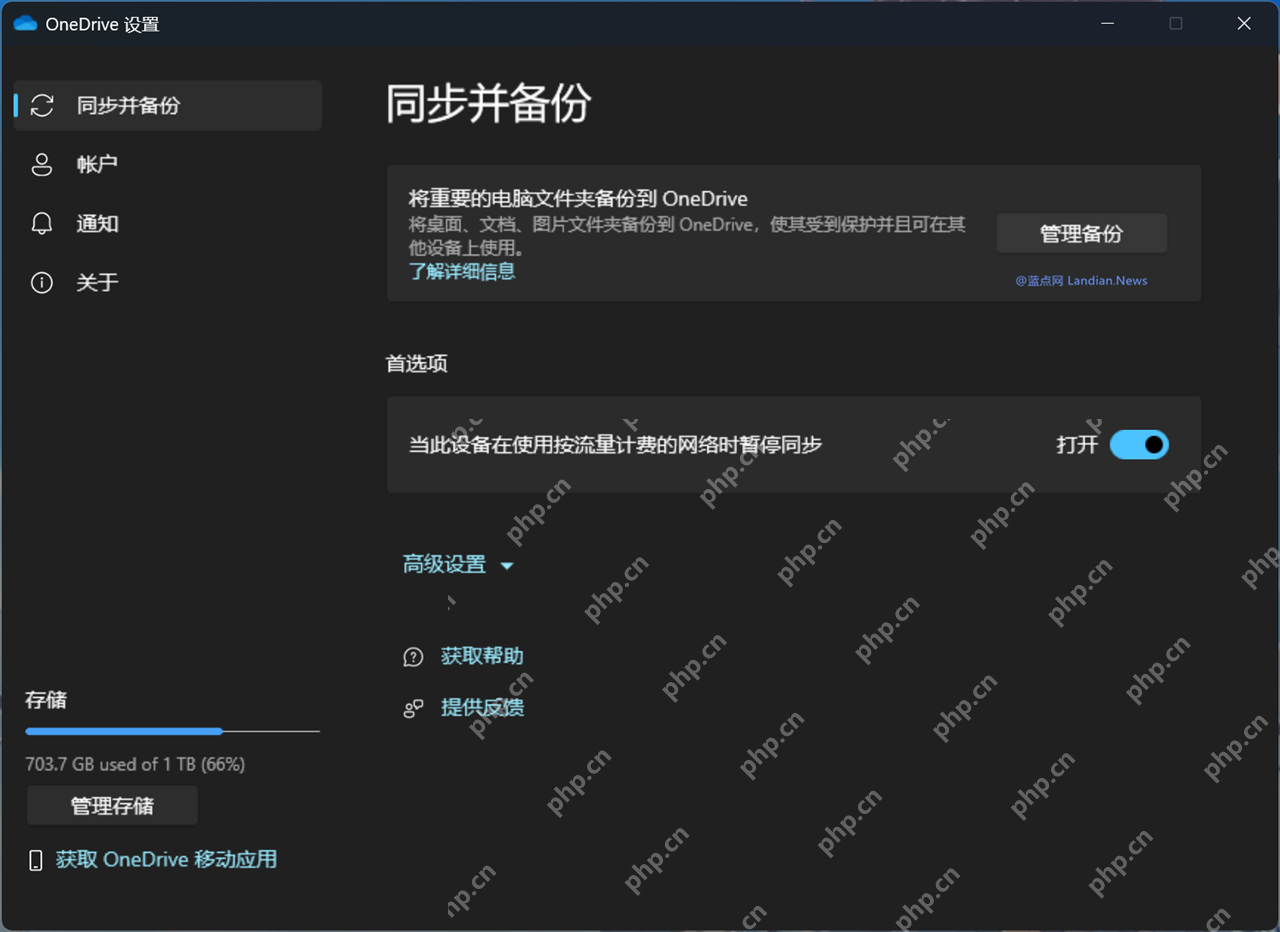Open the 获取 OneDrive 移动应用 link

pos(166,859)
